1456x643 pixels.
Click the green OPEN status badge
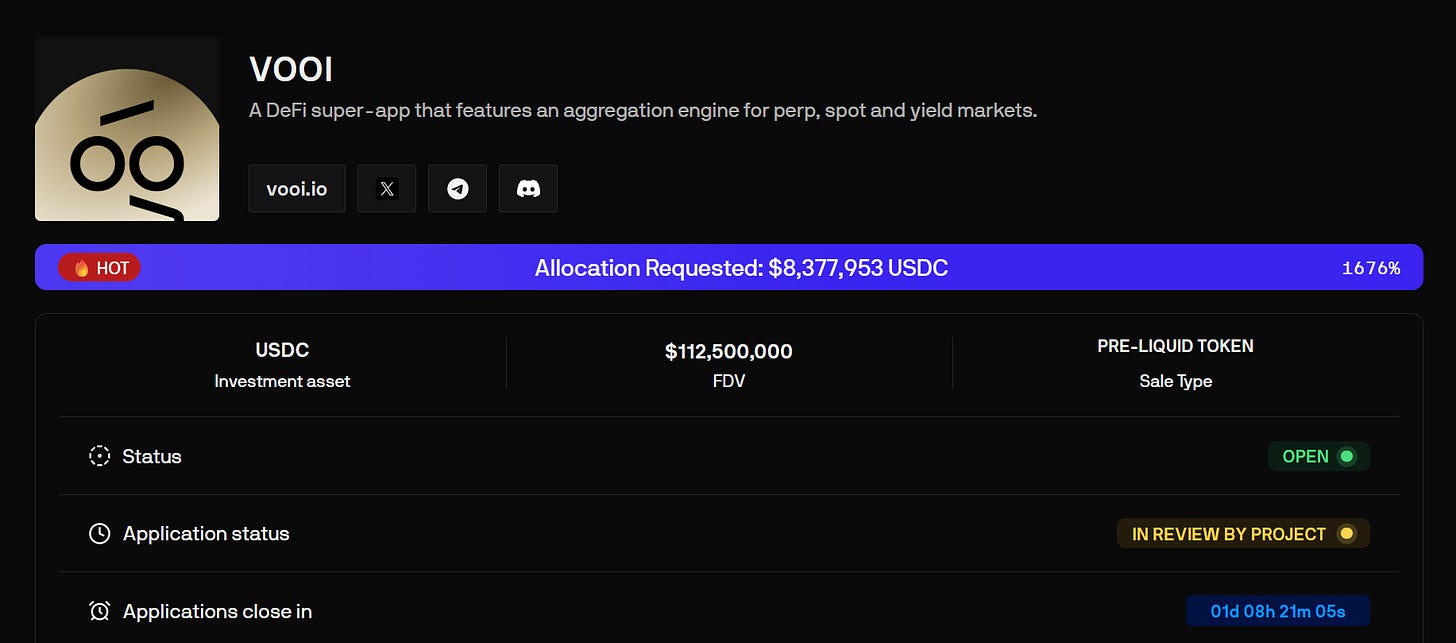point(1318,456)
